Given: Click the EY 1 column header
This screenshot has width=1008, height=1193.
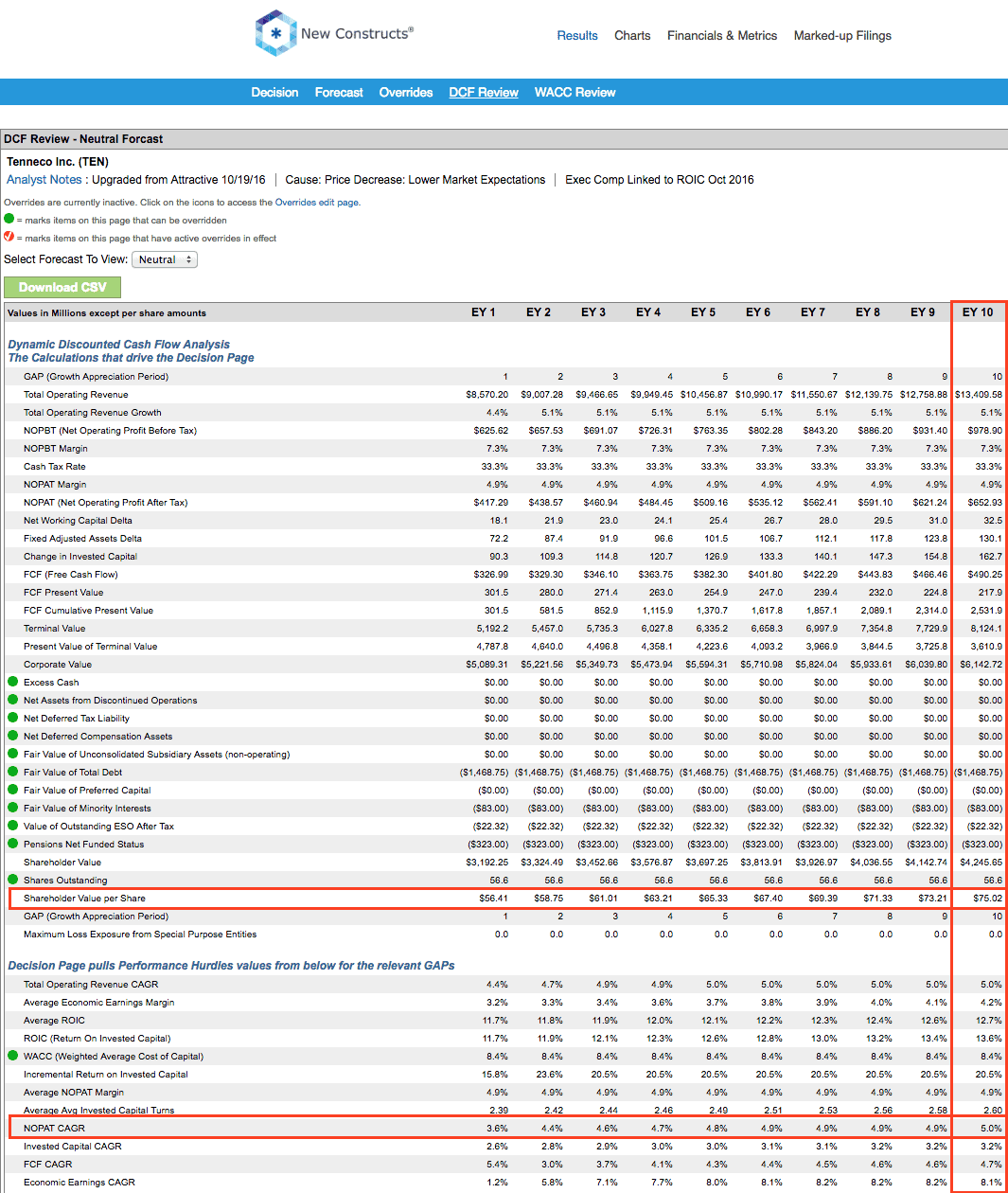Looking at the screenshot, I should (484, 312).
